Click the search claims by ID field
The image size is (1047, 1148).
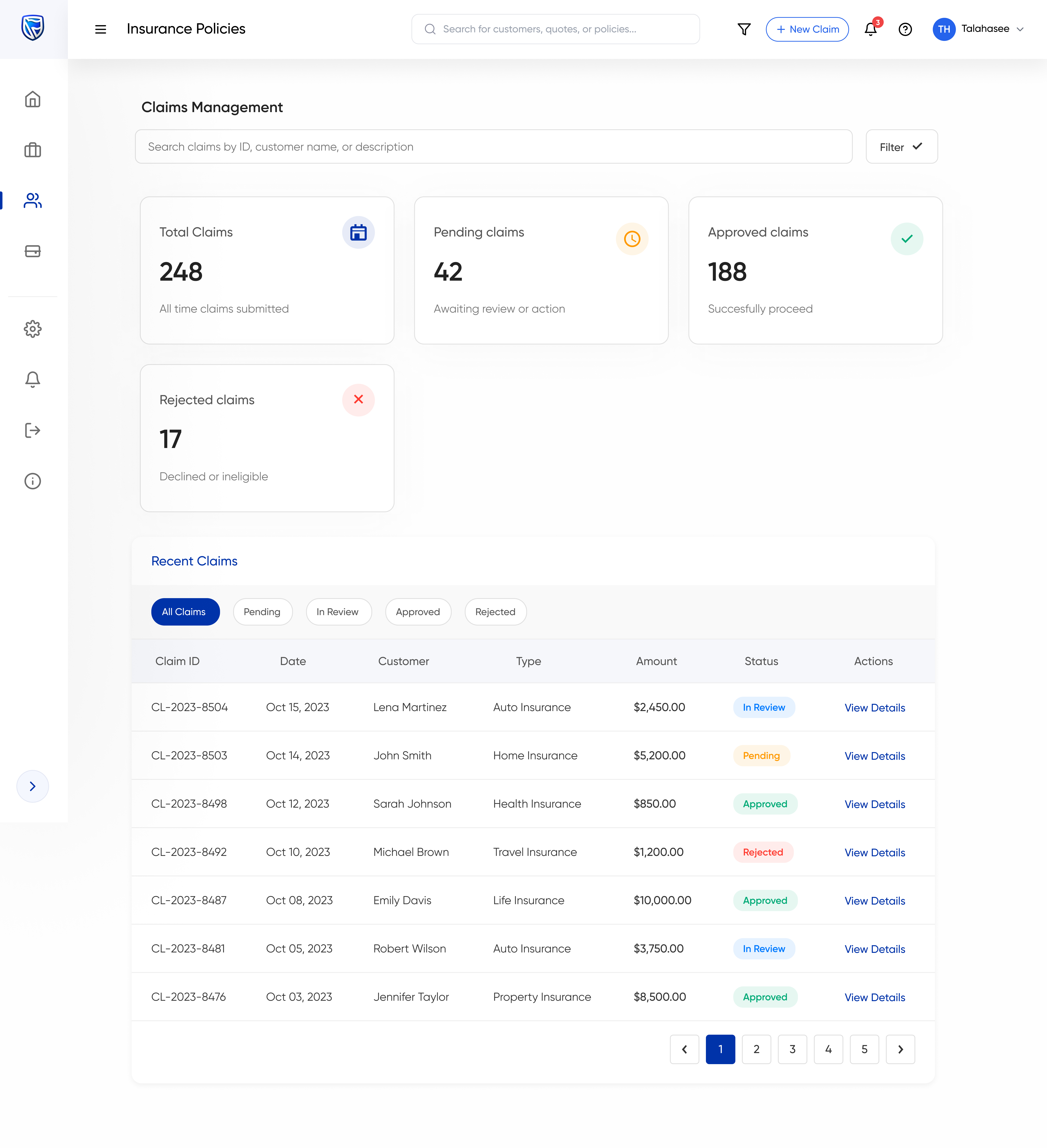(493, 147)
